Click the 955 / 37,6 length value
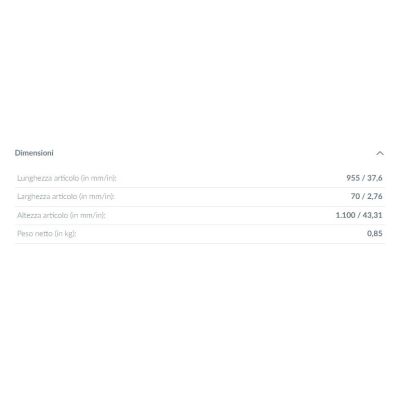The image size is (400, 400). (364, 178)
